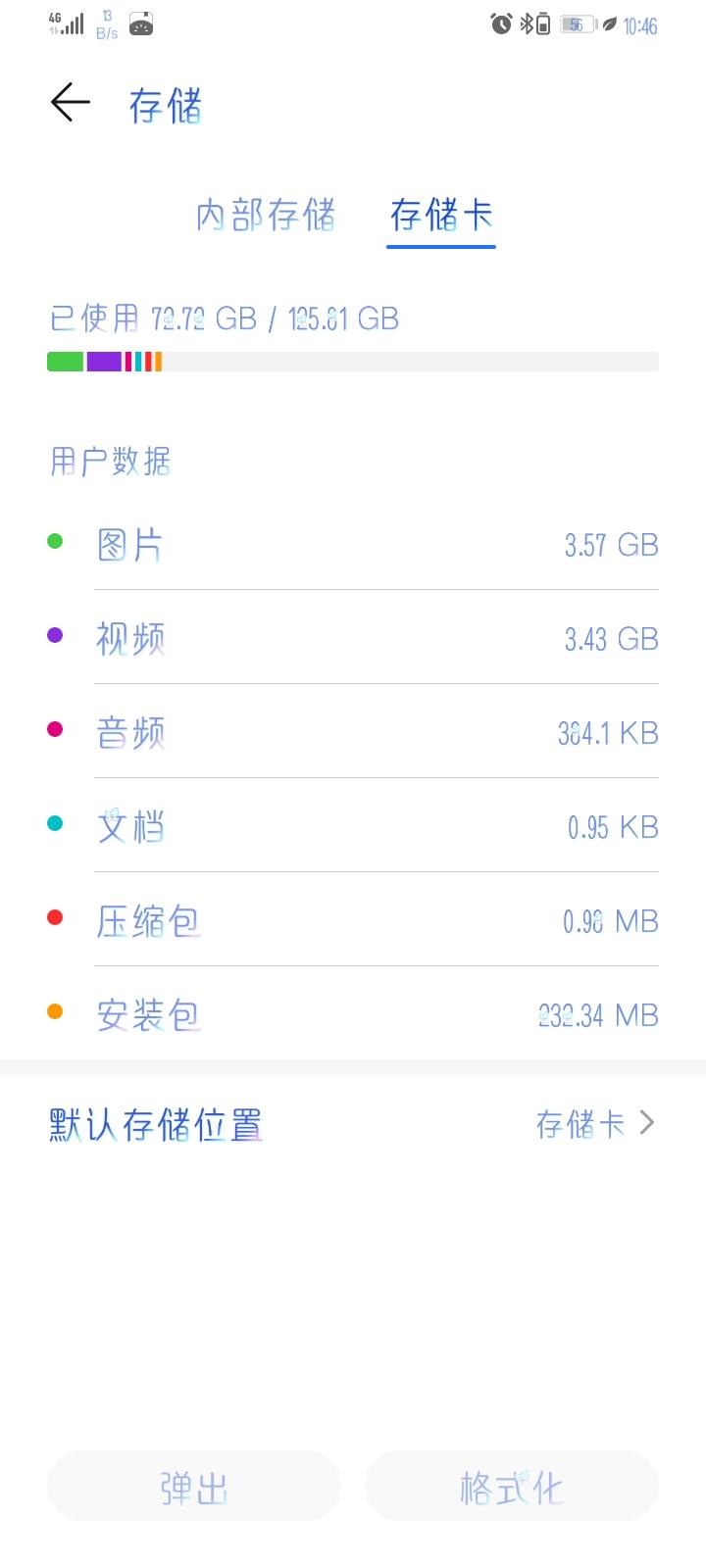The width and height of the screenshot is (706, 1568).
Task: Tap the battery indicator in status bar
Action: (x=578, y=24)
